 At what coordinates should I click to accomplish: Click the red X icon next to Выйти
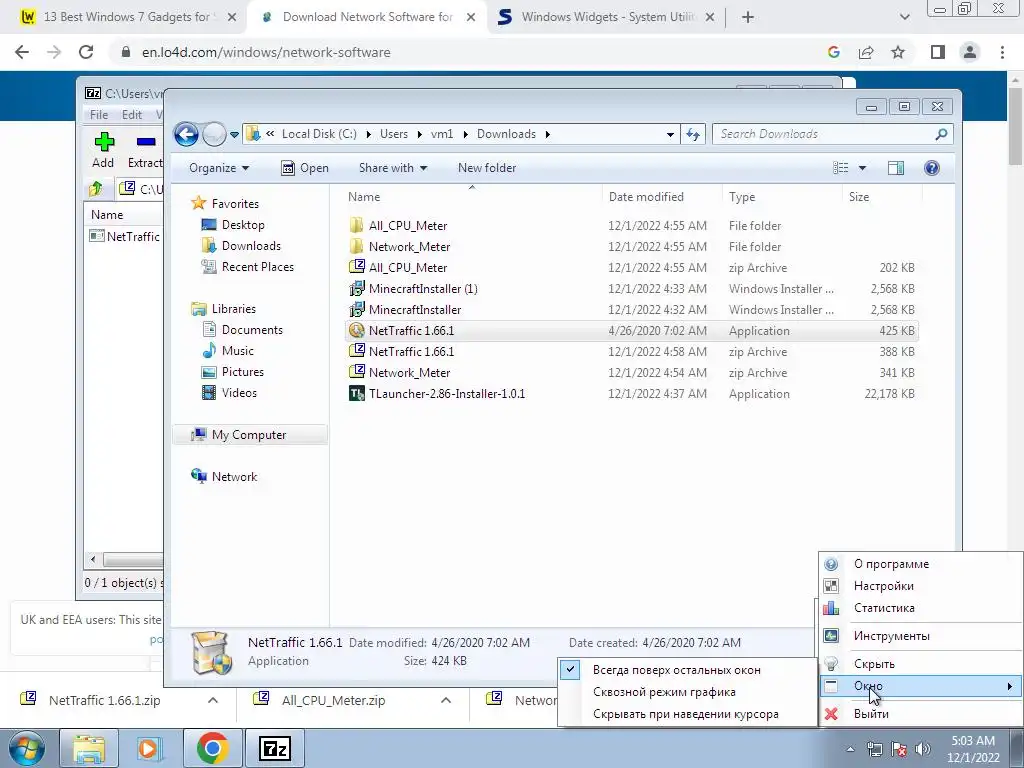tap(831, 714)
